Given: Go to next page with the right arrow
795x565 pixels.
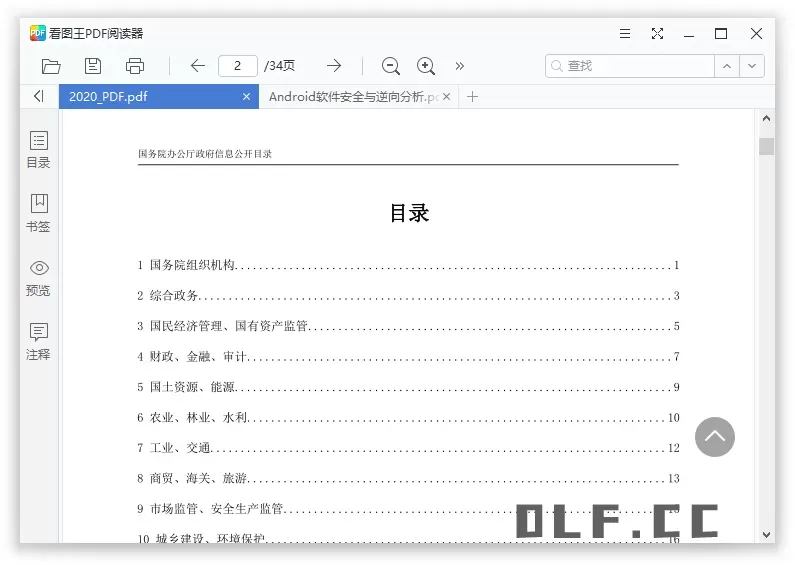Looking at the screenshot, I should (334, 65).
